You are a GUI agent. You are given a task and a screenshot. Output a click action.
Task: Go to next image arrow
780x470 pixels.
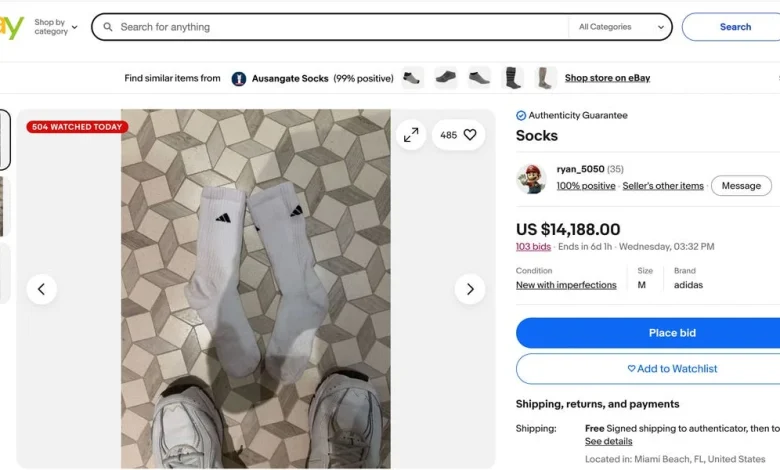[470, 289]
